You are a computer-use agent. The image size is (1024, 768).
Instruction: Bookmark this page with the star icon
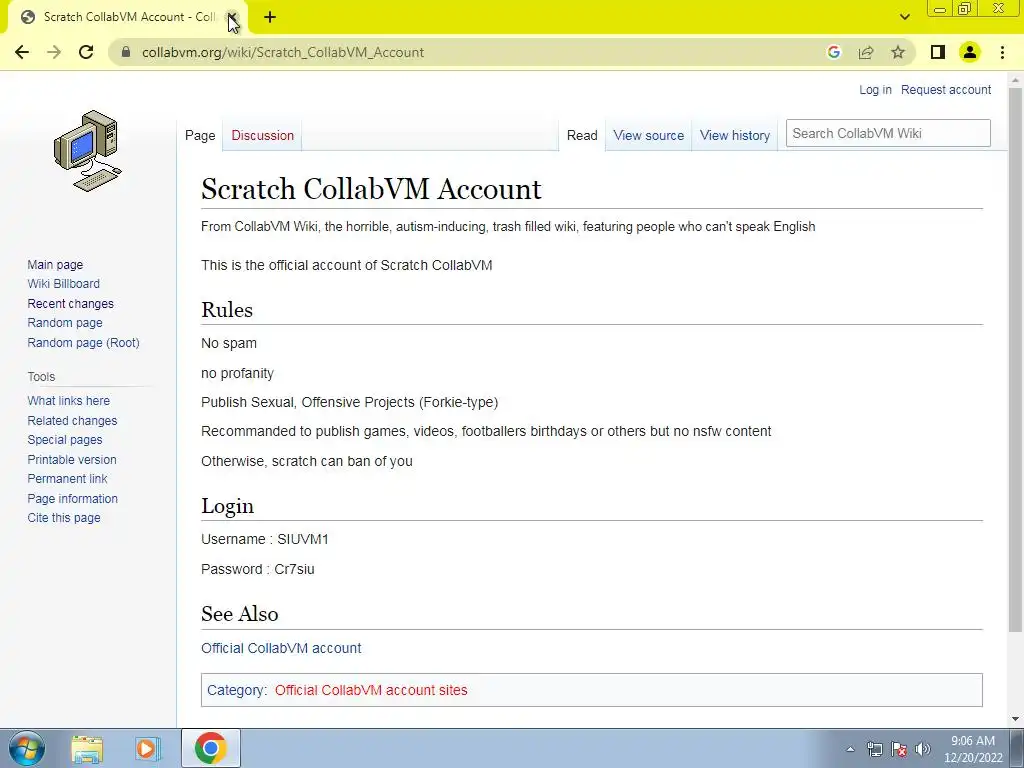click(x=898, y=52)
